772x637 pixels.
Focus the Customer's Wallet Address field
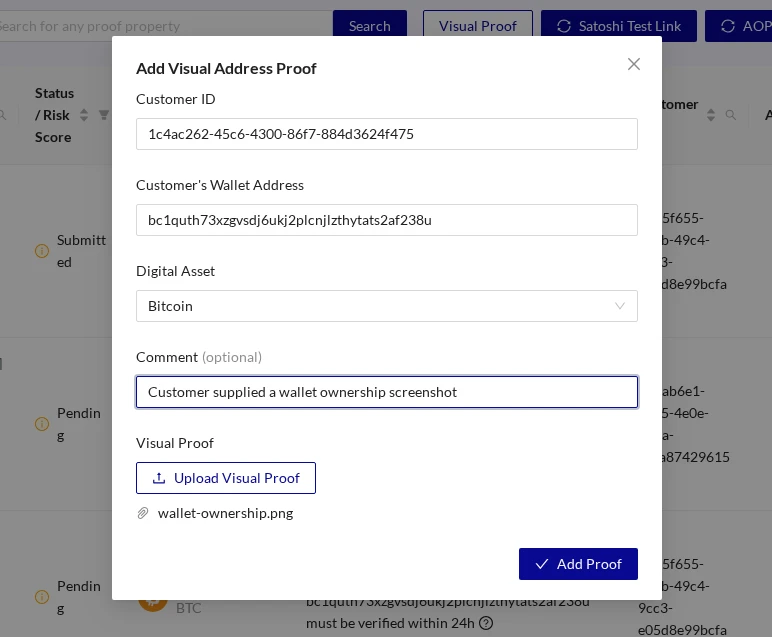pos(386,220)
